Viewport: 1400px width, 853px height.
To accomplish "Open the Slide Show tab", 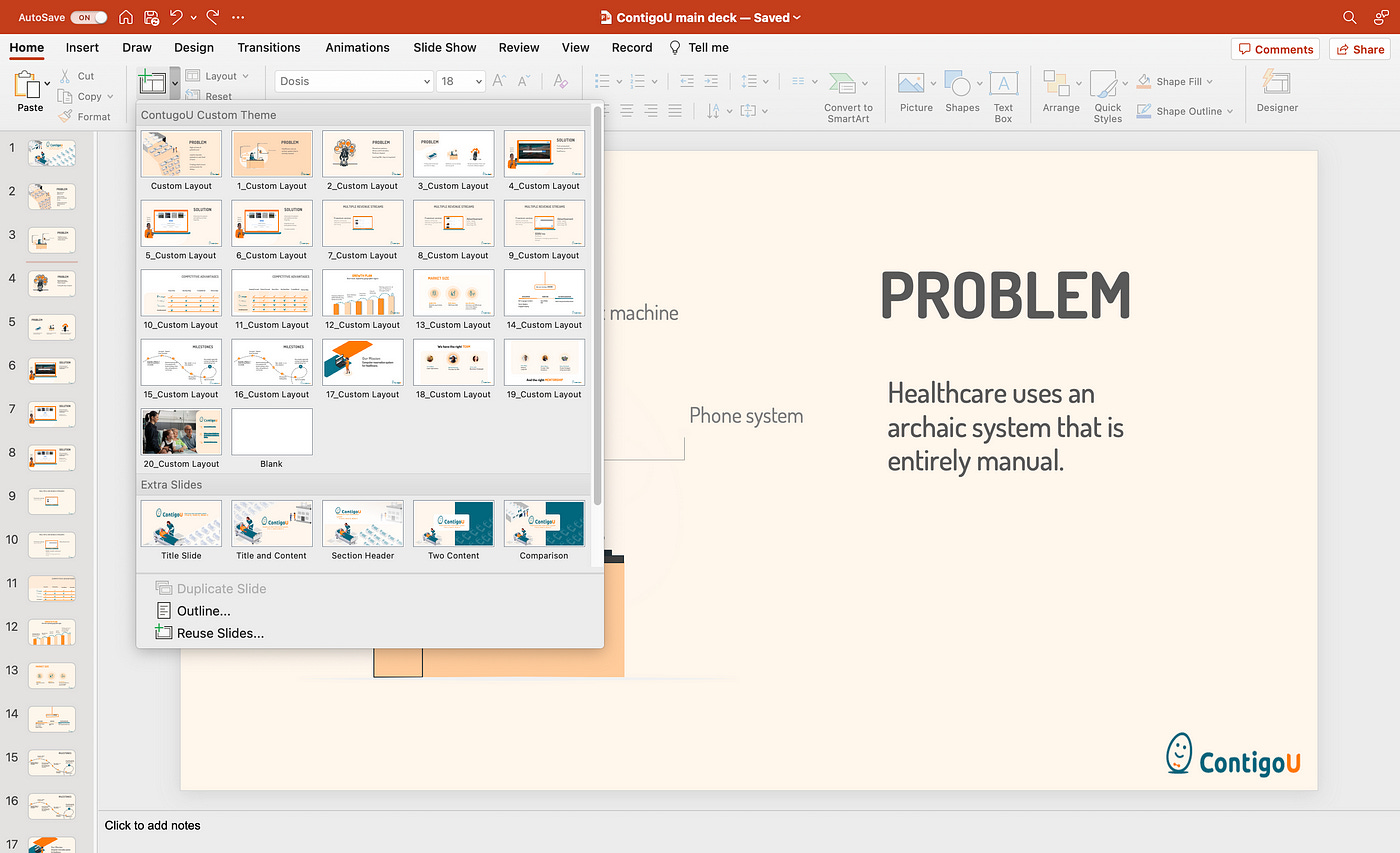I will (445, 47).
